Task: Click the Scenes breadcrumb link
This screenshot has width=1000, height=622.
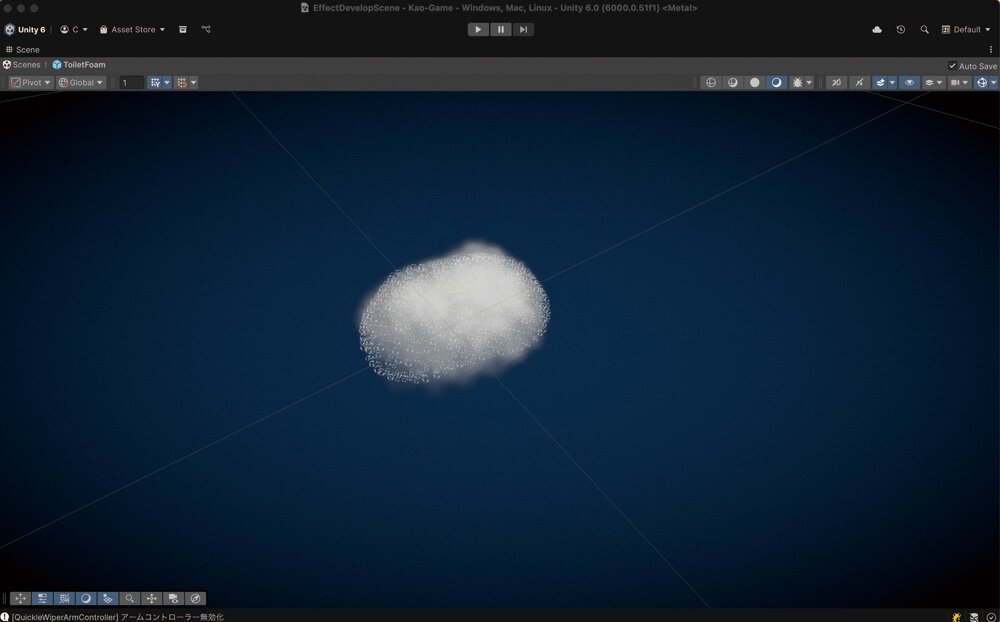Action: (22, 65)
